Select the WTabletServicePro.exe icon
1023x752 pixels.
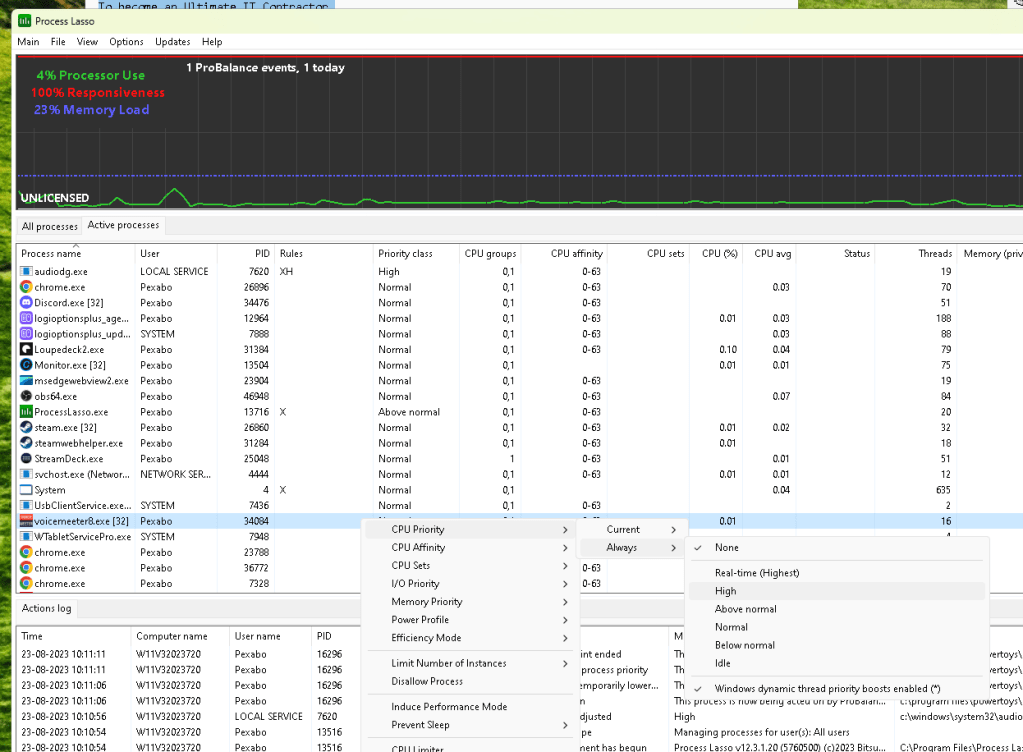tap(26, 537)
